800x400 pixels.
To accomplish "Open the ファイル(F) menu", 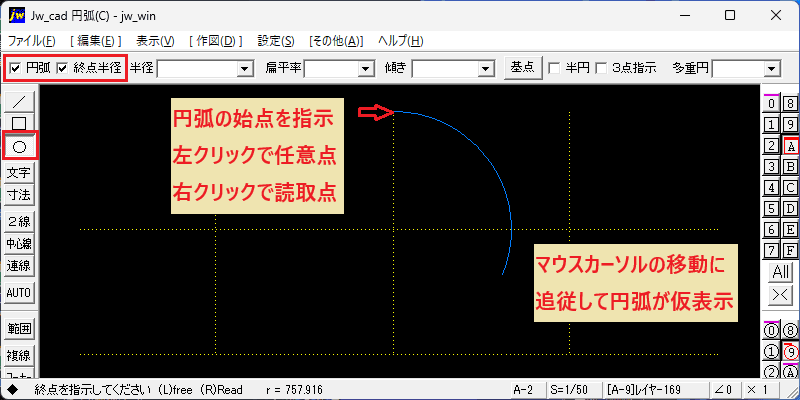I will click(x=32, y=41).
